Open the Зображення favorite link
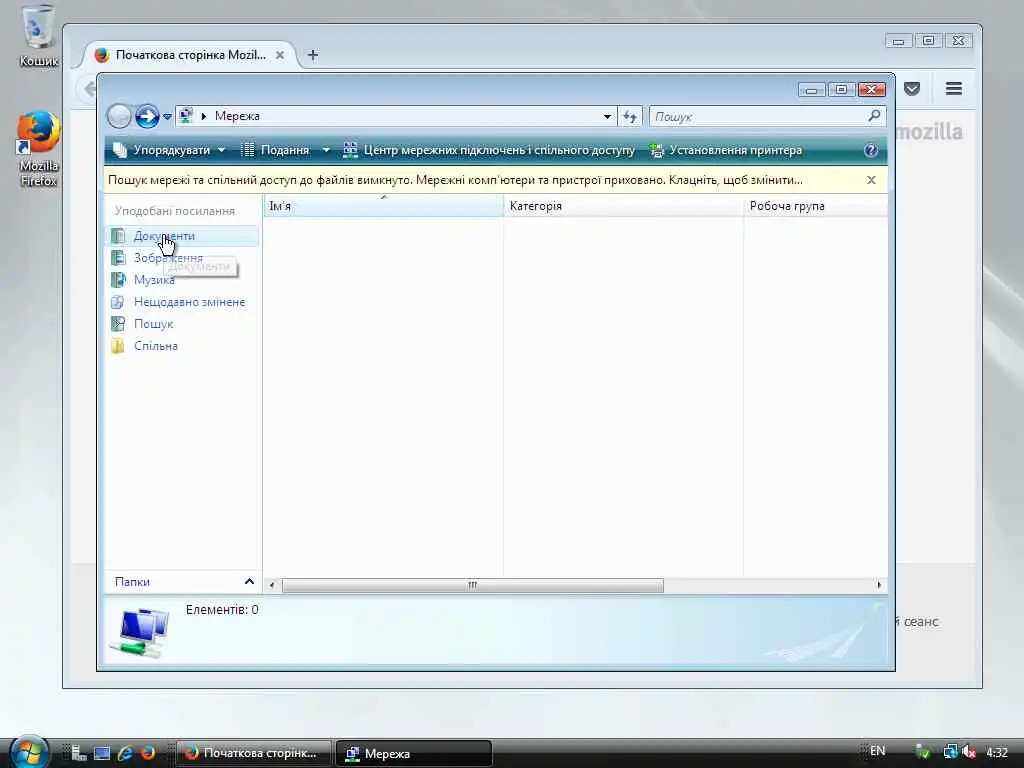 [x=168, y=258]
